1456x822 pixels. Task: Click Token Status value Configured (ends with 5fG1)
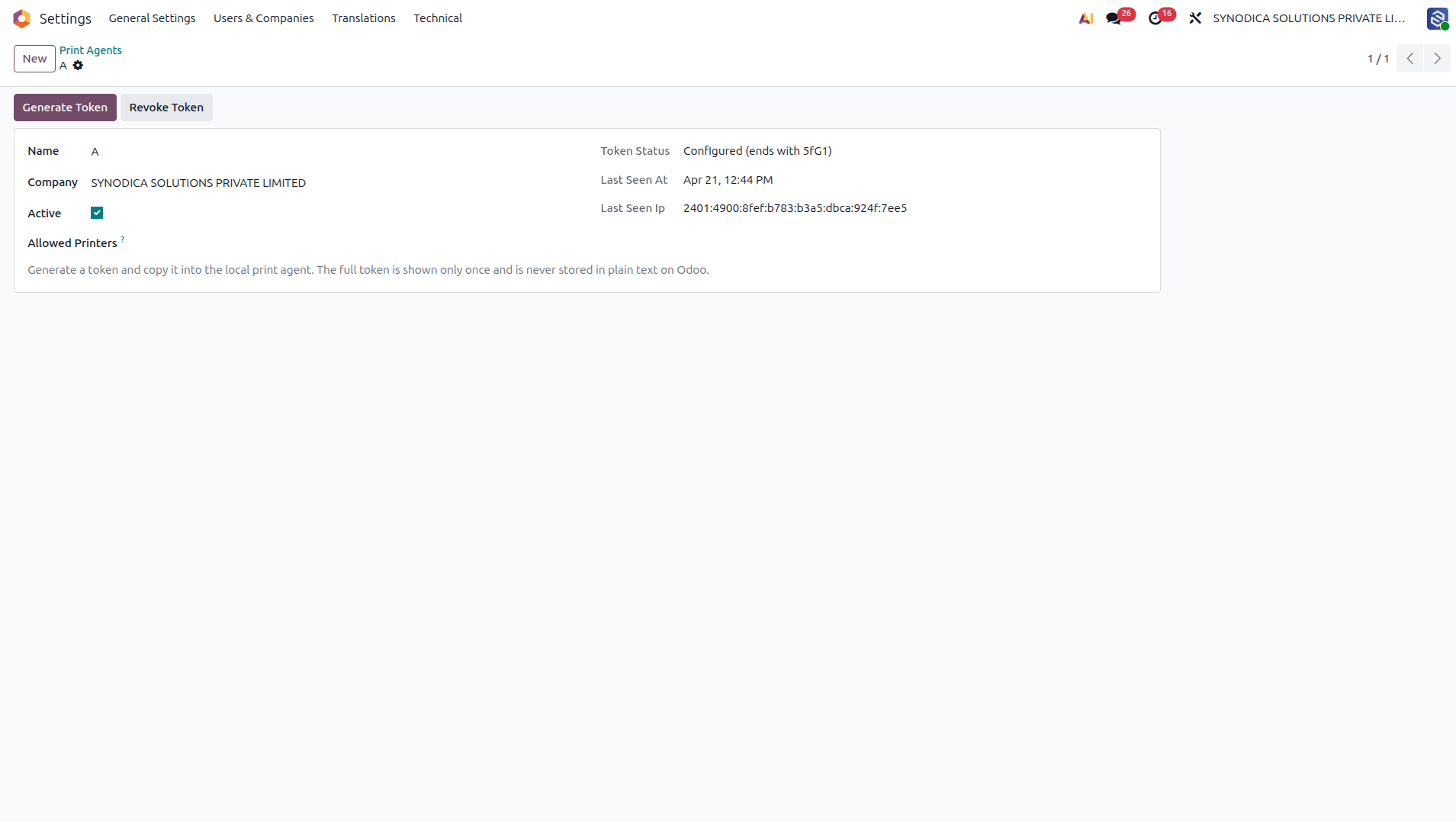pos(757,151)
